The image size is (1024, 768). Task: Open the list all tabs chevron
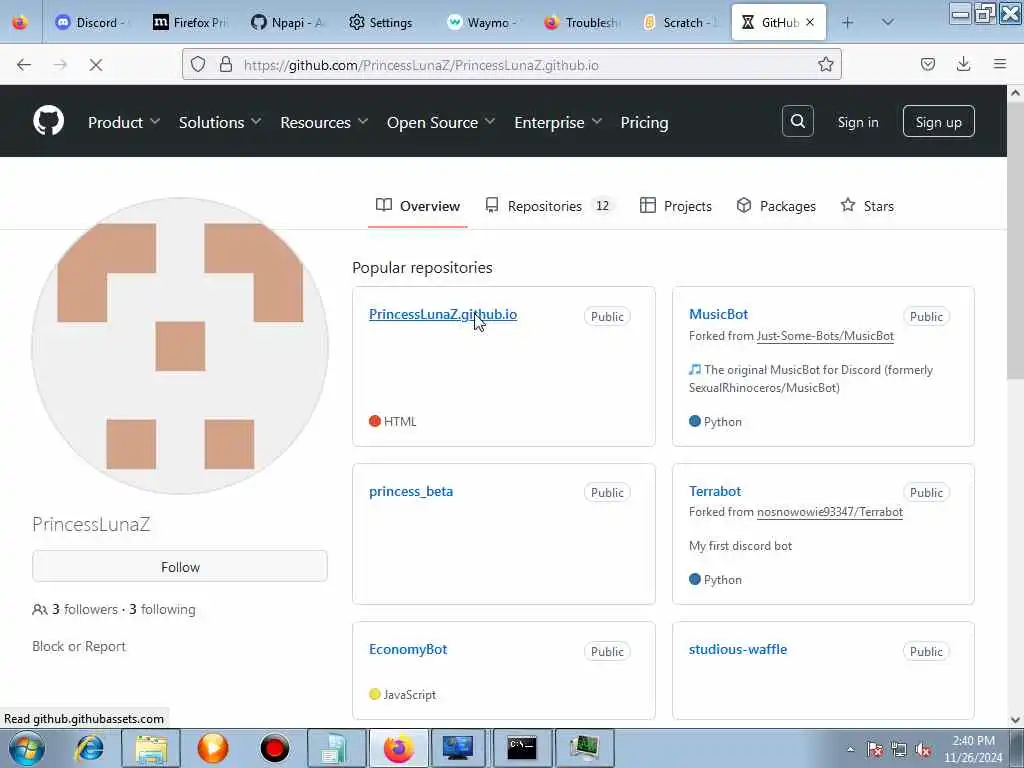(887, 22)
